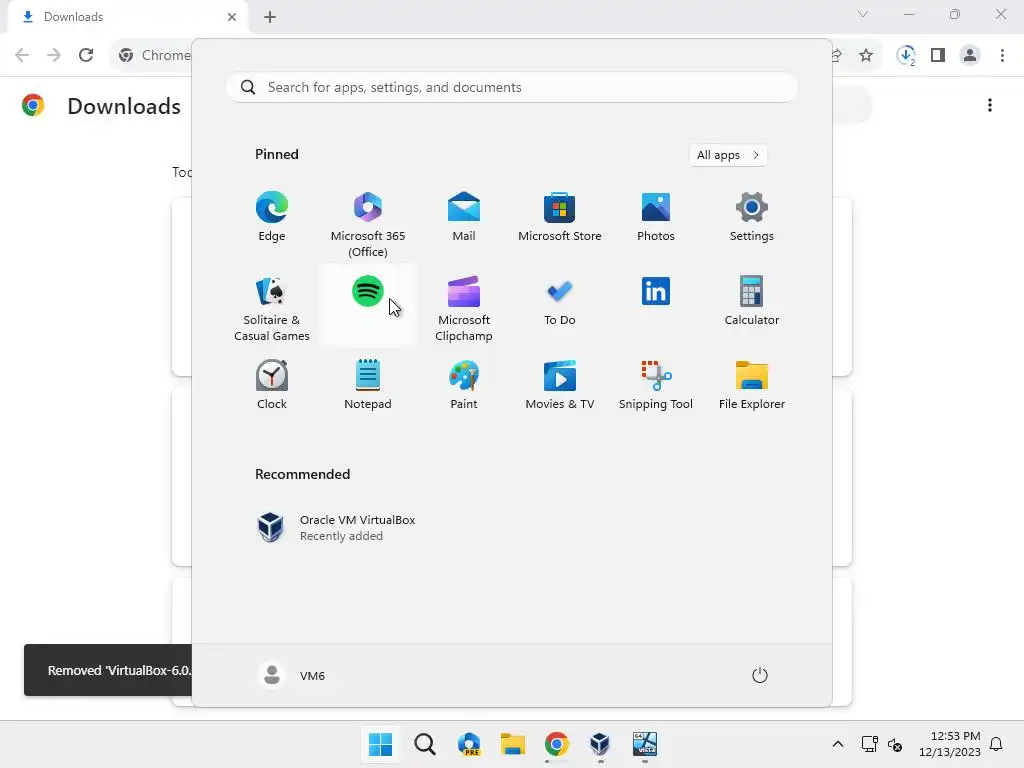Click the power button in Start menu
Screen dimensions: 1024x768
[x=760, y=675]
